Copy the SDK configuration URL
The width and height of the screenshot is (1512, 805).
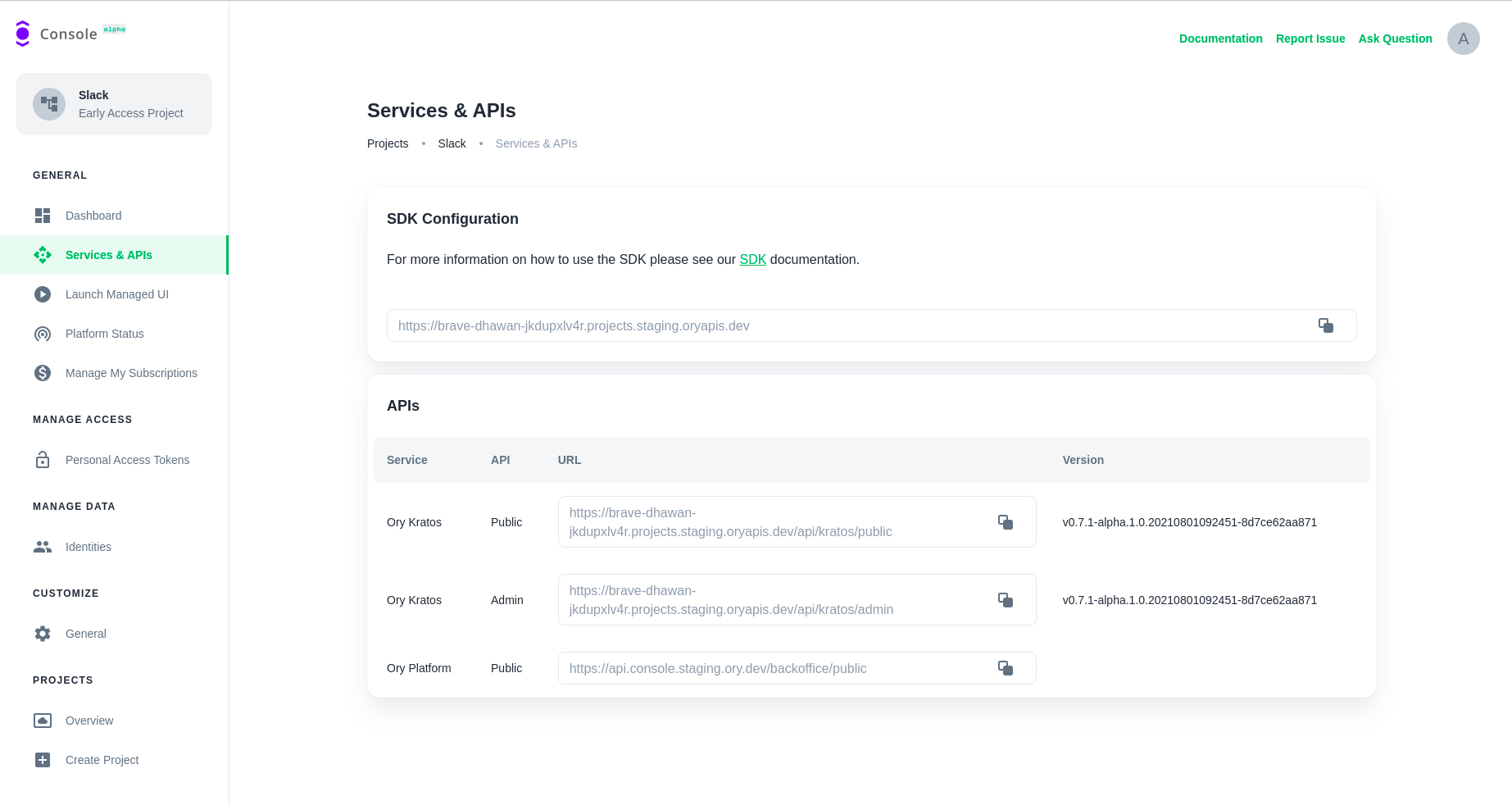pyautogui.click(x=1325, y=325)
